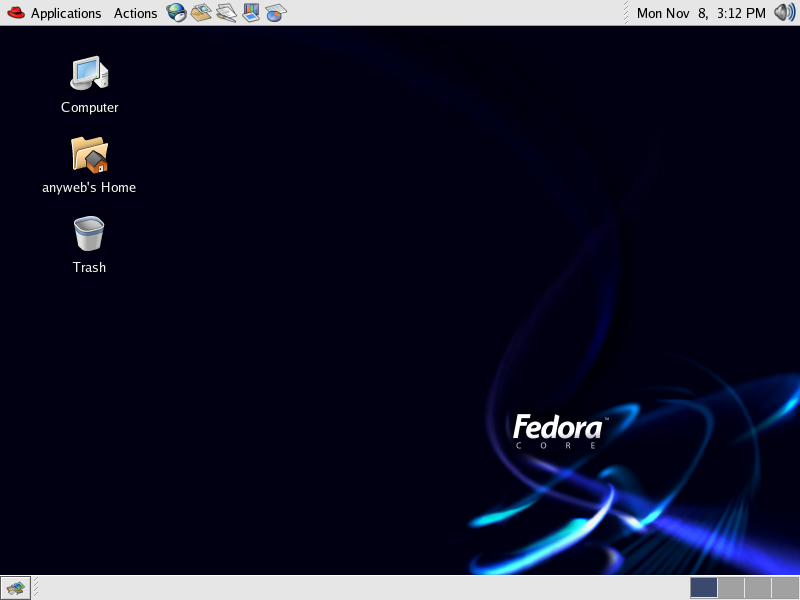800x600 pixels.
Task: Launch the presentation app panel icon
Action: pyautogui.click(x=251, y=12)
